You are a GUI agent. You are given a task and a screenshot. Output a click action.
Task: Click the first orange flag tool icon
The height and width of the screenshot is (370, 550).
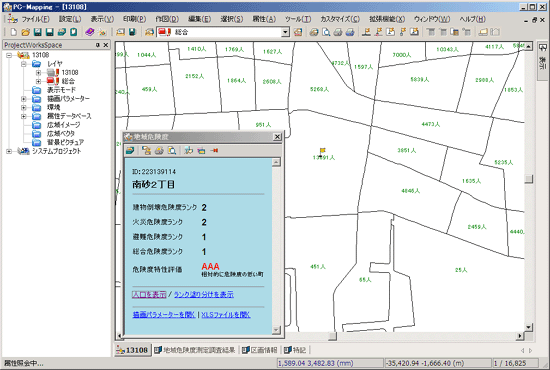(x=367, y=32)
